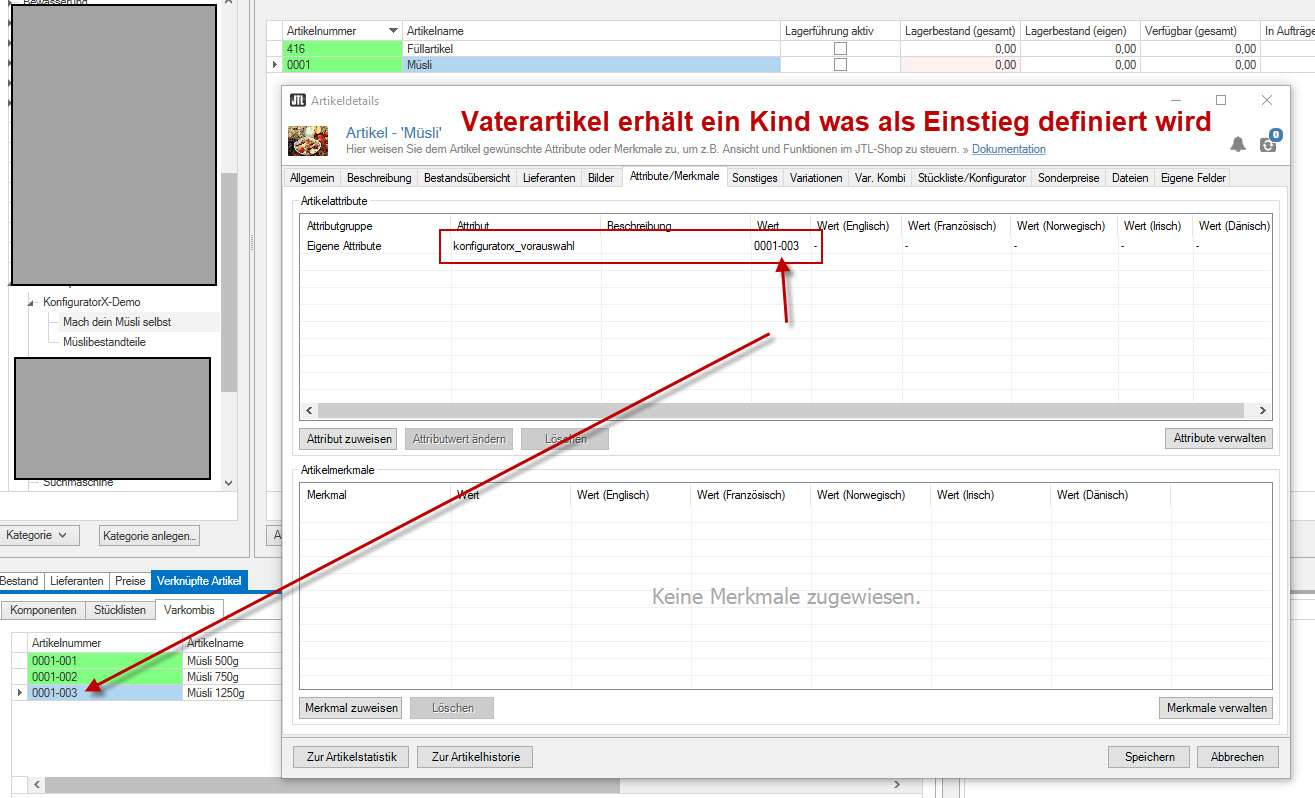Toggle Lagerführung aktiv for Füllartikel
The width and height of the screenshot is (1315, 798).
click(x=840, y=48)
